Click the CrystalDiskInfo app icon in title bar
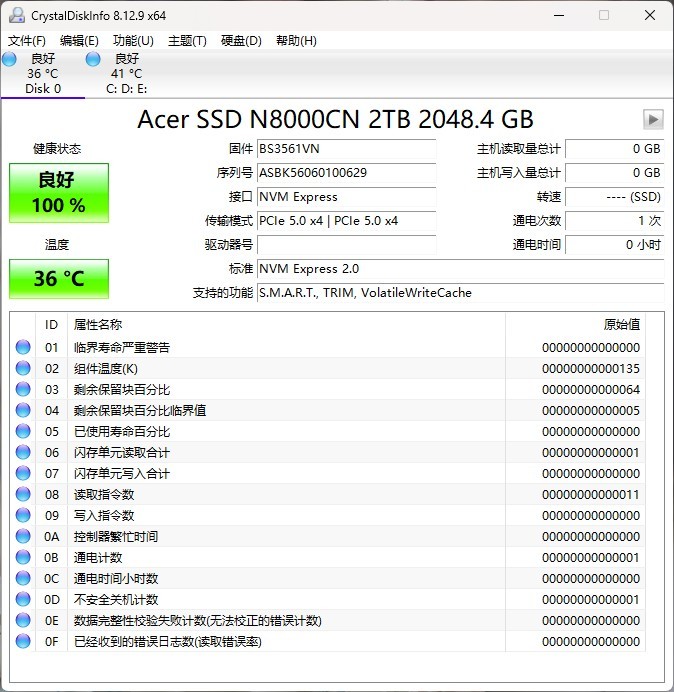This screenshot has width=674, height=692. 16,16
